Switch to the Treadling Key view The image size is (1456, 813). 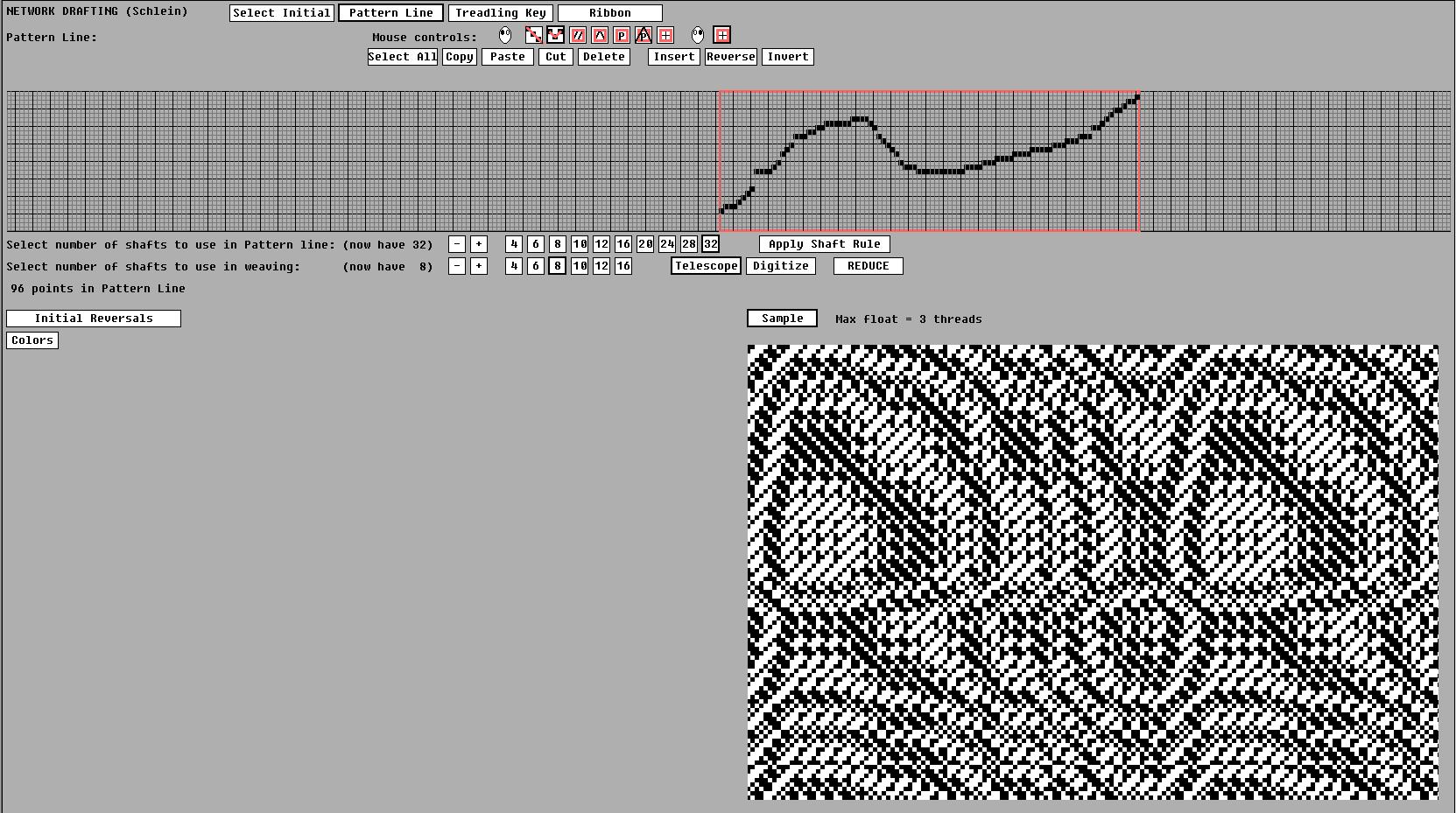tap(500, 12)
